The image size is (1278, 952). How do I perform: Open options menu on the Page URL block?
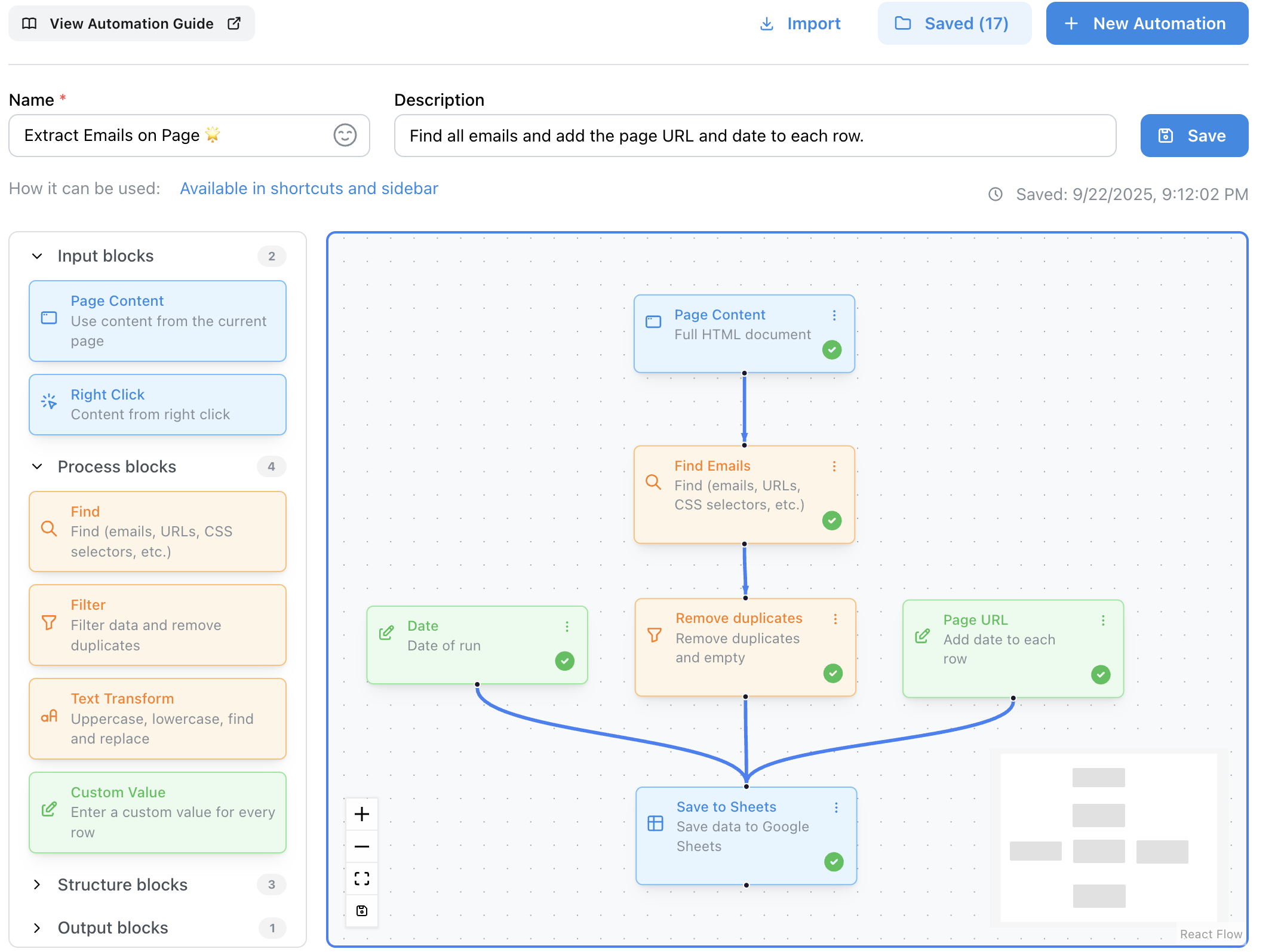(1102, 621)
